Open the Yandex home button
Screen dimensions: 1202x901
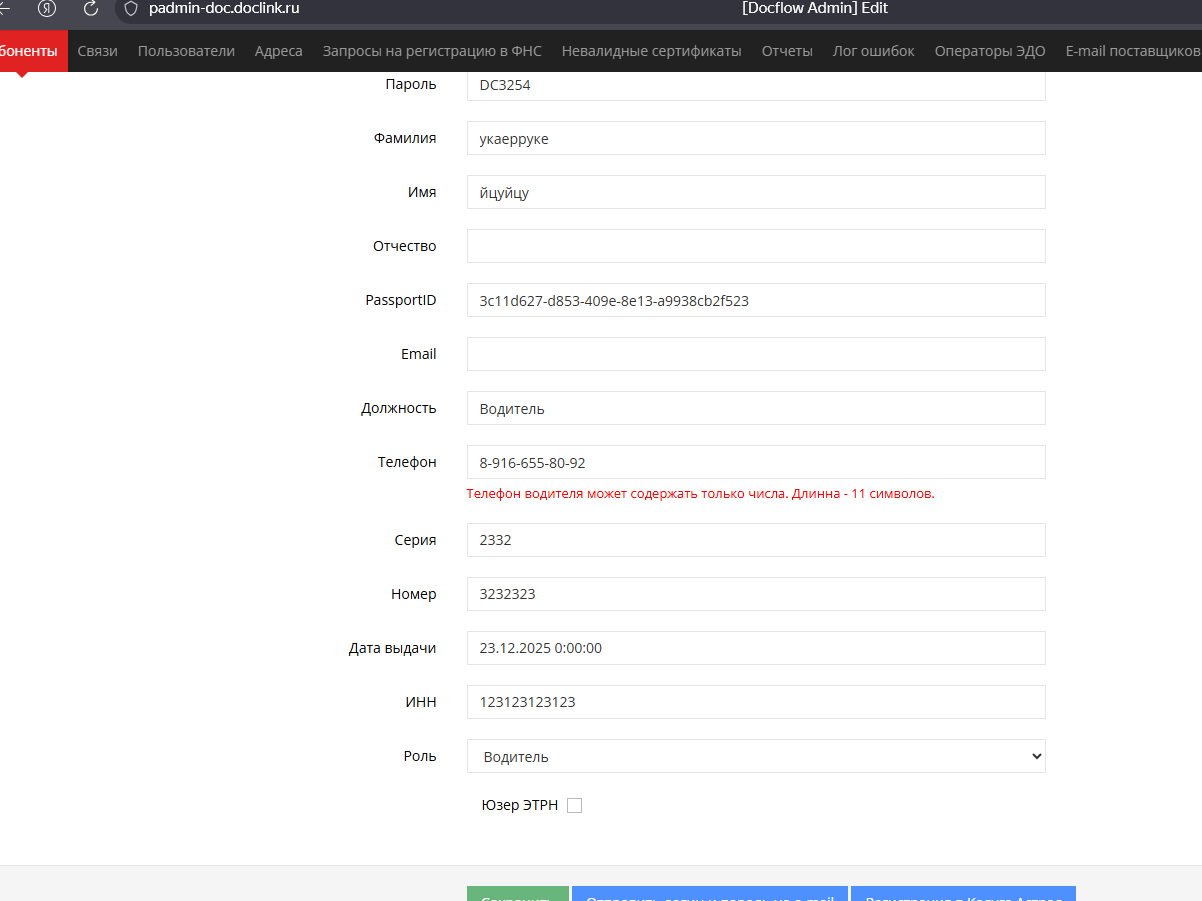click(x=46, y=9)
